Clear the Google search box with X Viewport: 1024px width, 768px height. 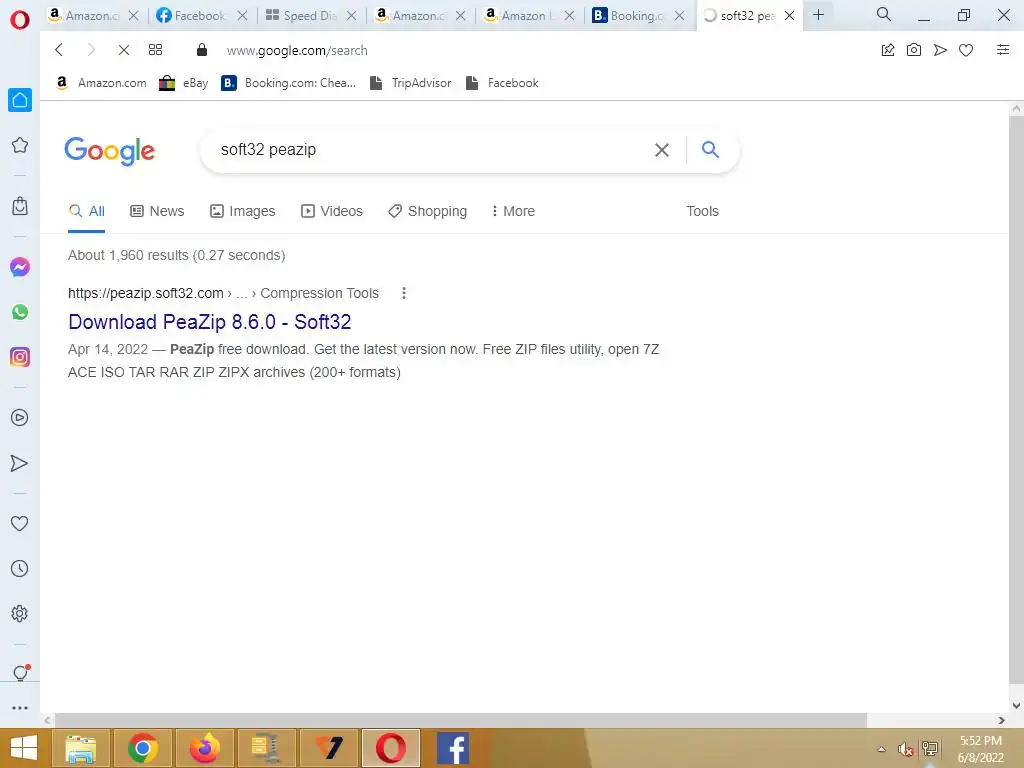pos(662,150)
